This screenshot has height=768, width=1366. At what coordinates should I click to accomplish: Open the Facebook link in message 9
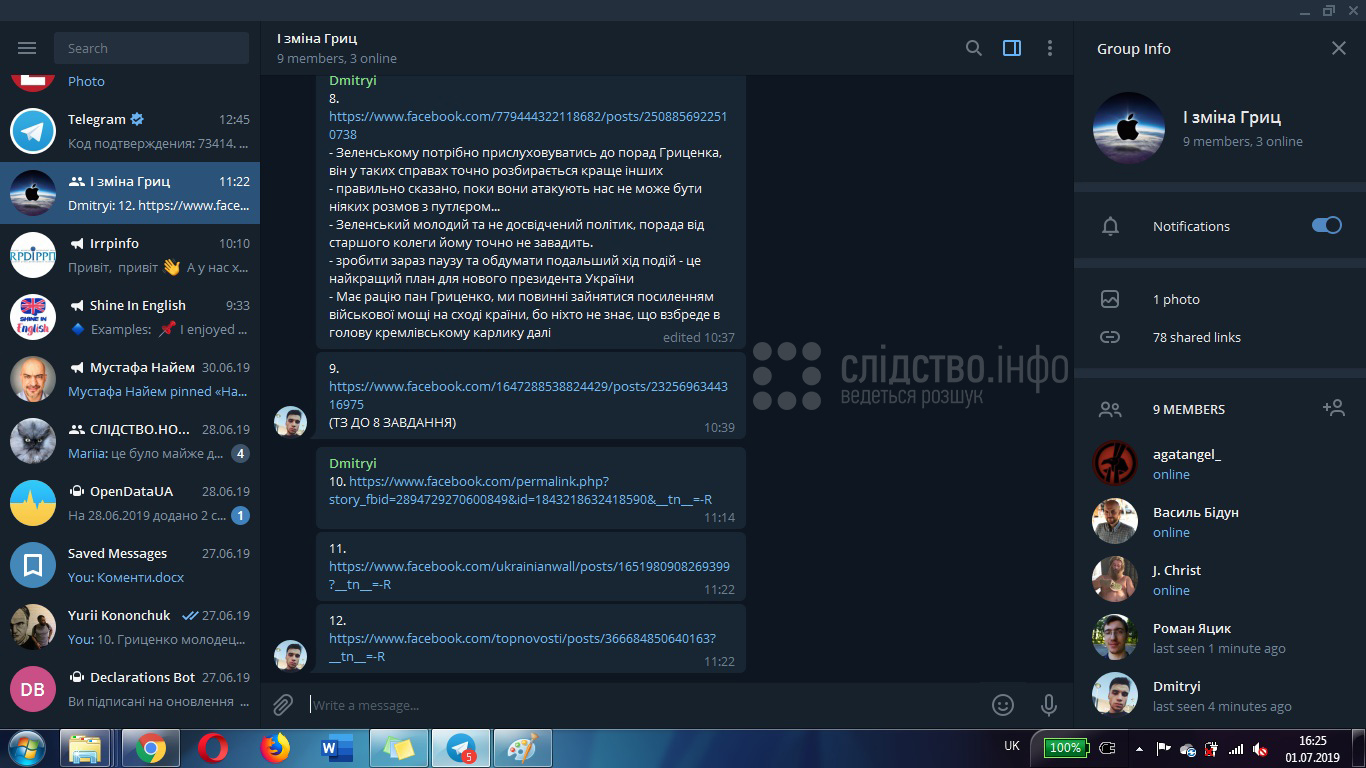(528, 395)
